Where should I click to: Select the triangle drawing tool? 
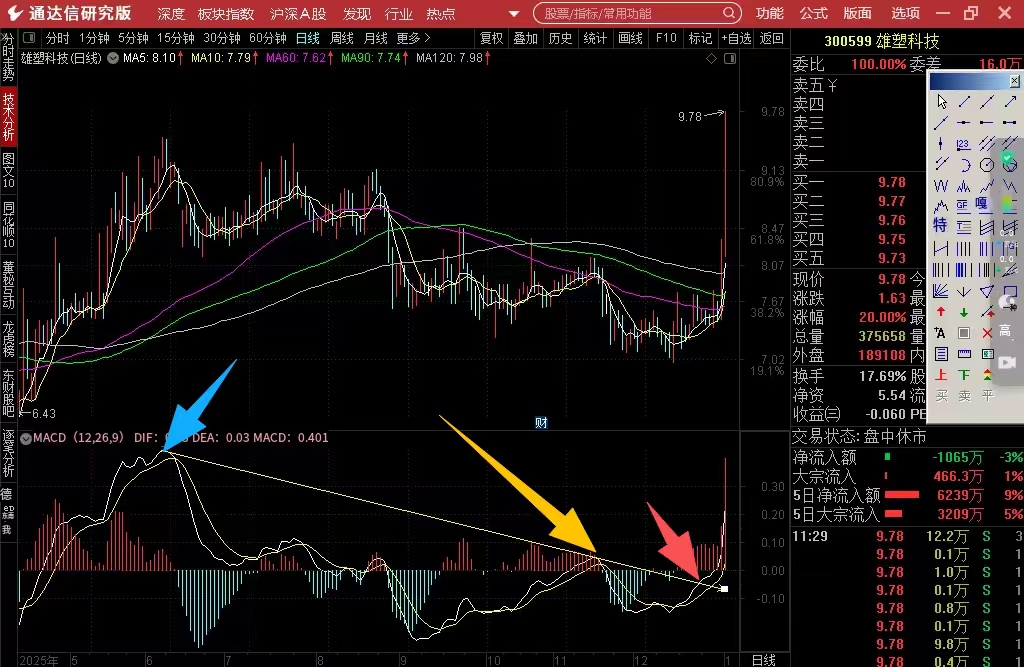click(986, 291)
